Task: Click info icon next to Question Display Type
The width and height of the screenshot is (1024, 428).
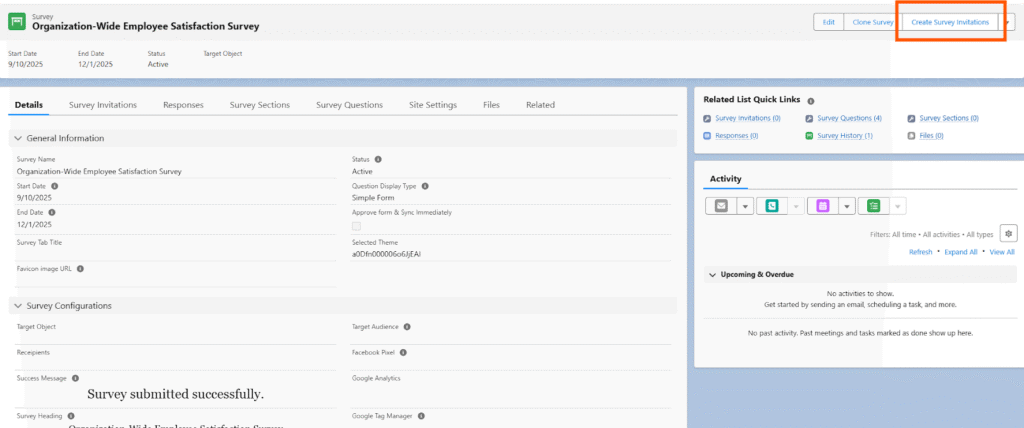Action: tap(425, 186)
